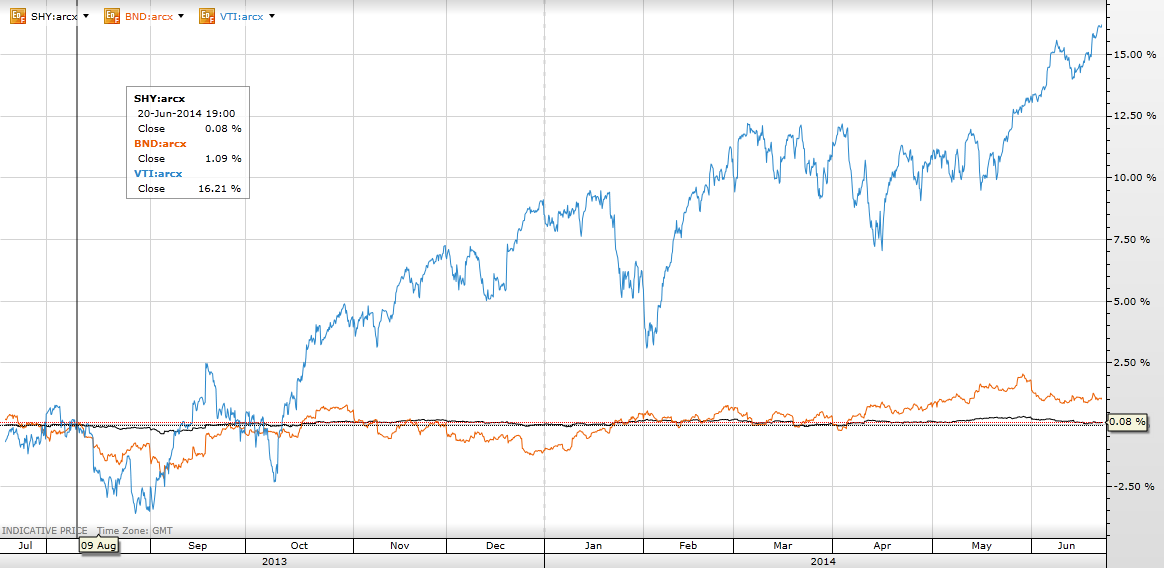Click the 2013 year label
The width and height of the screenshot is (1164, 568).
(273, 561)
